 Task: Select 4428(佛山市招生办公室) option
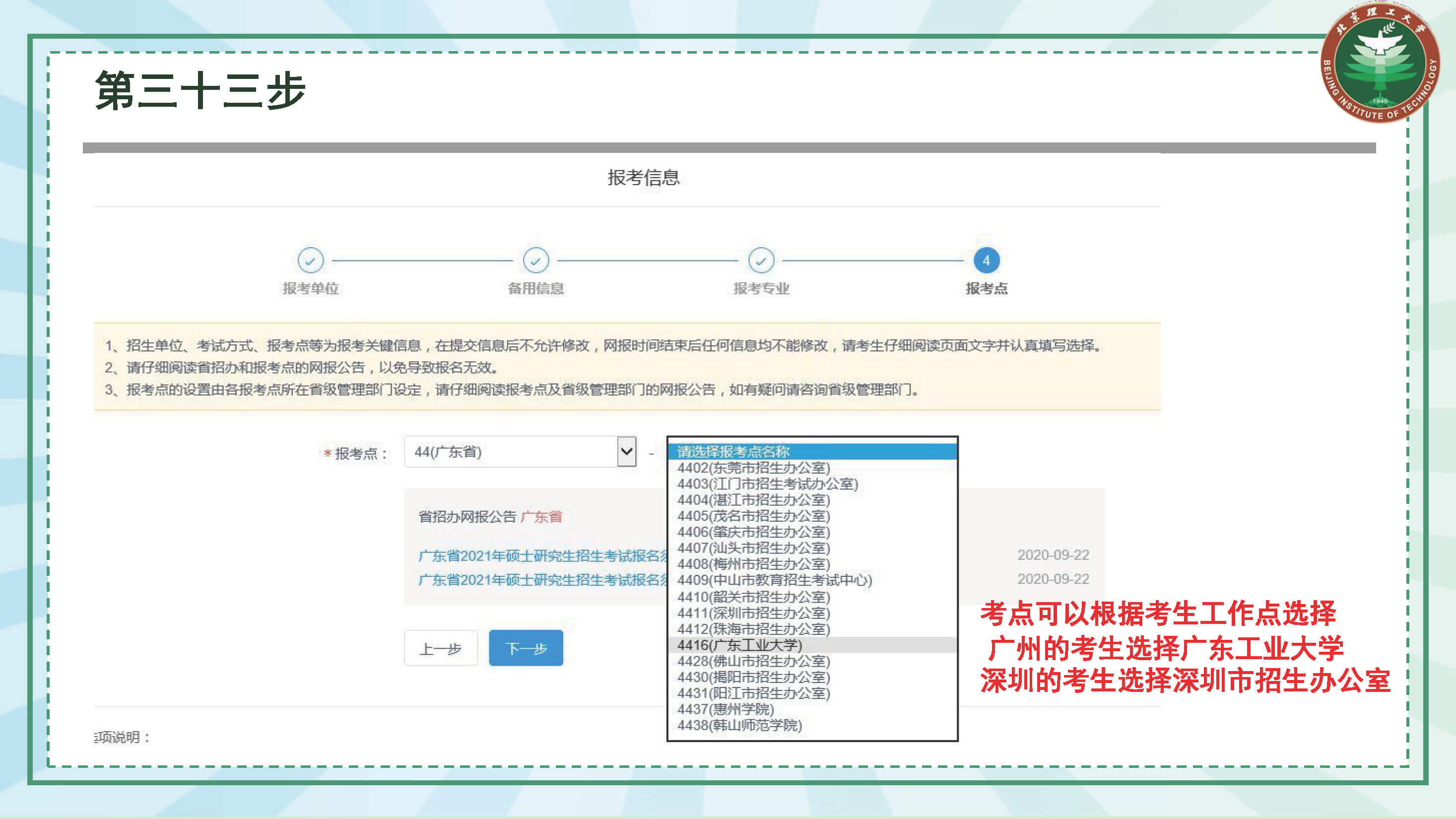tap(753, 661)
